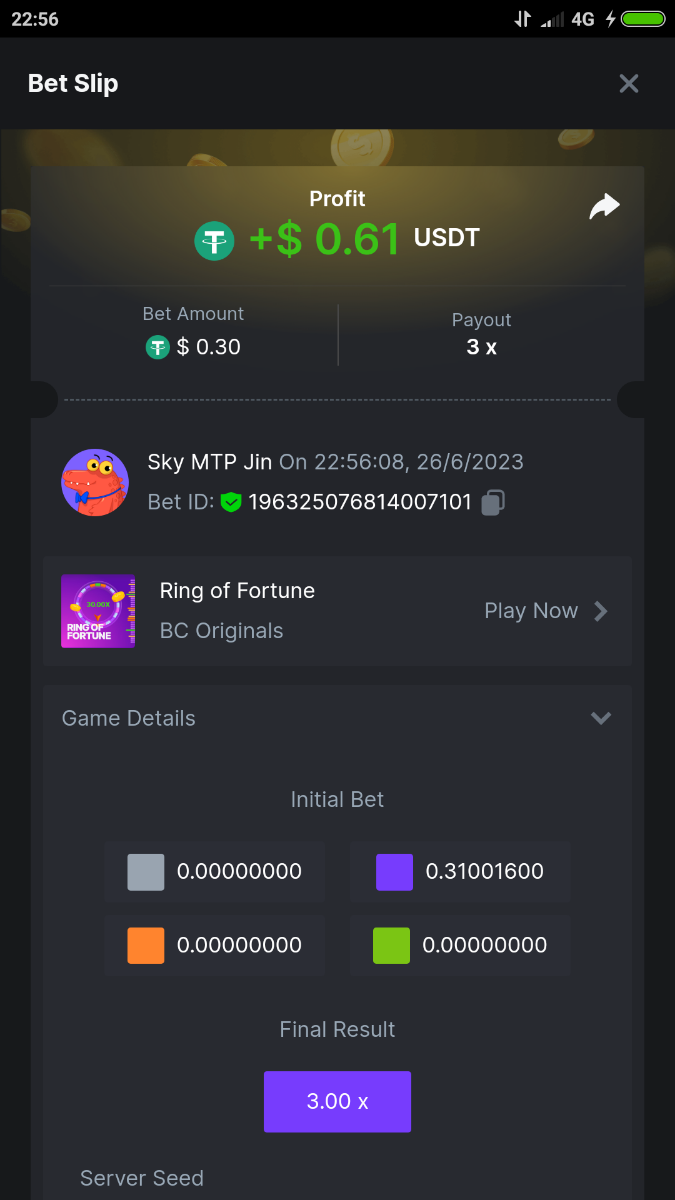The image size is (675, 1200).
Task: Click the share arrow icon
Action: (604, 207)
